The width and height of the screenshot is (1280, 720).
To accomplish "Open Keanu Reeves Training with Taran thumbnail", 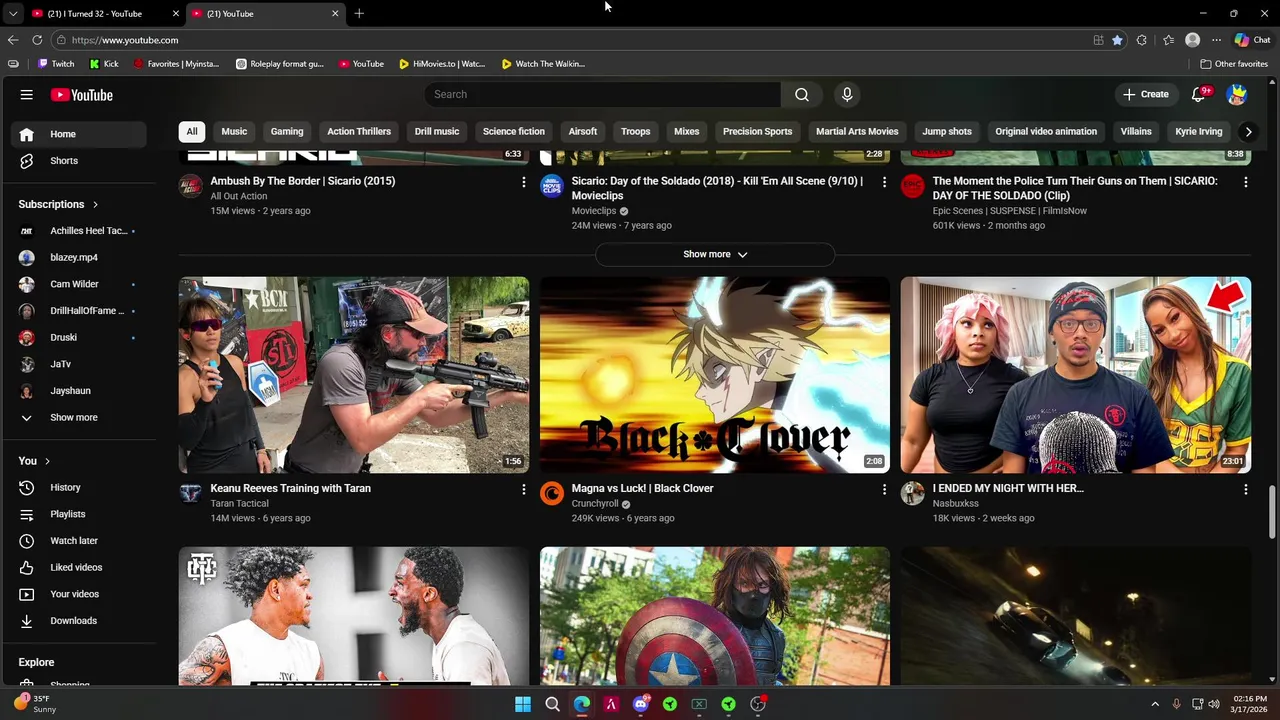I will [x=354, y=375].
